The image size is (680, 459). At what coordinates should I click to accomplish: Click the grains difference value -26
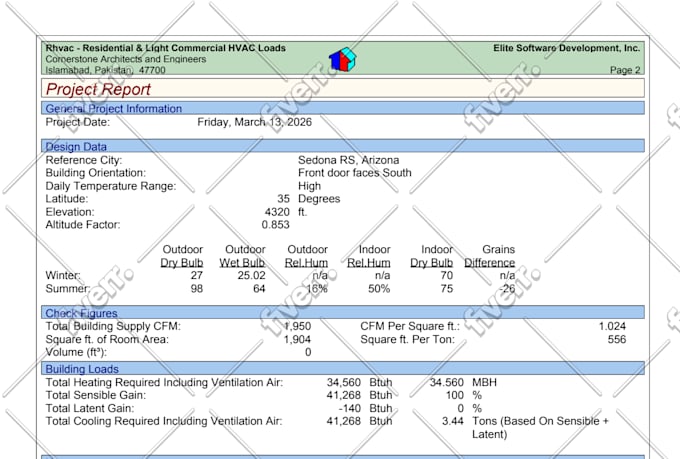point(507,289)
